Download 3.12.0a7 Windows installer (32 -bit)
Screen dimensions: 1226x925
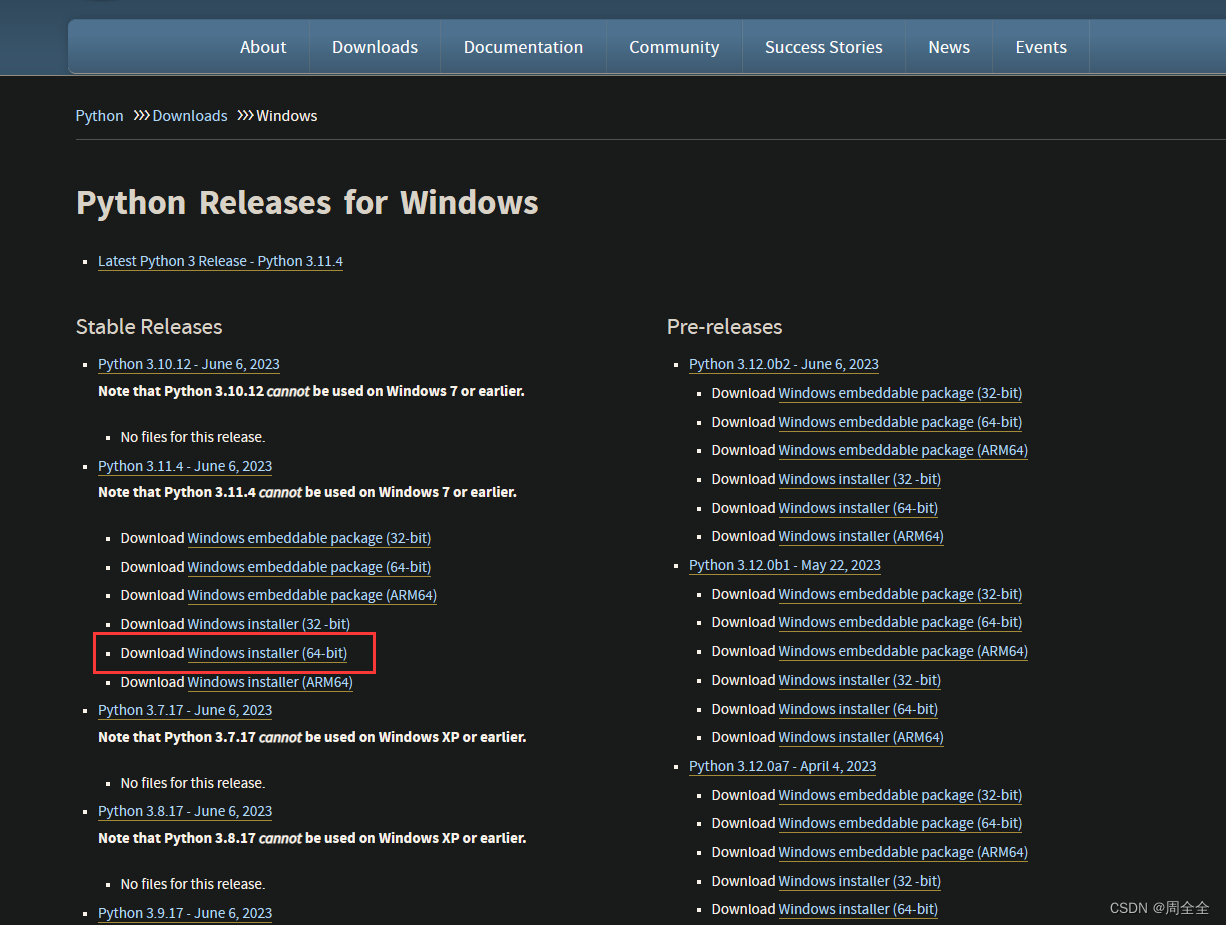coord(860,881)
